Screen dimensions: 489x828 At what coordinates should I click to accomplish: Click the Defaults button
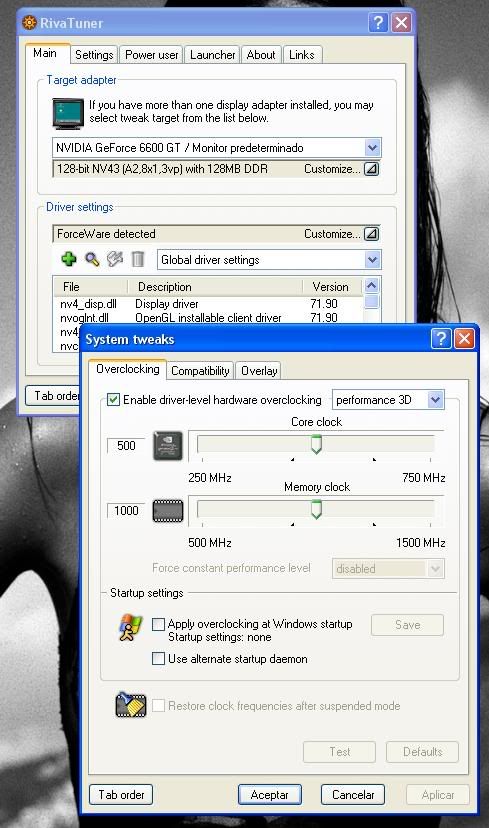click(x=422, y=751)
